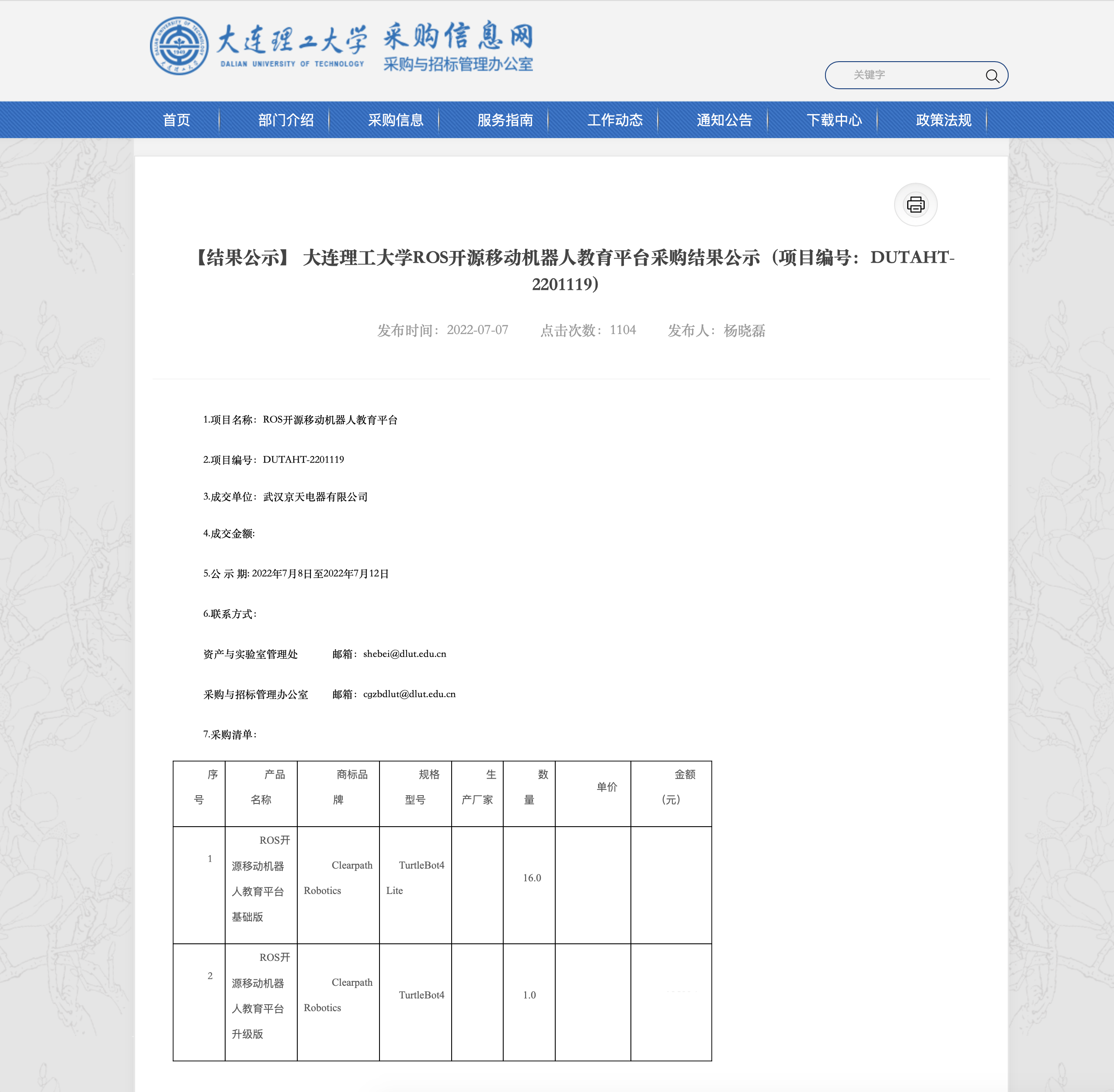Click Clearpath Robotics brand in row 2

[x=338, y=1002]
